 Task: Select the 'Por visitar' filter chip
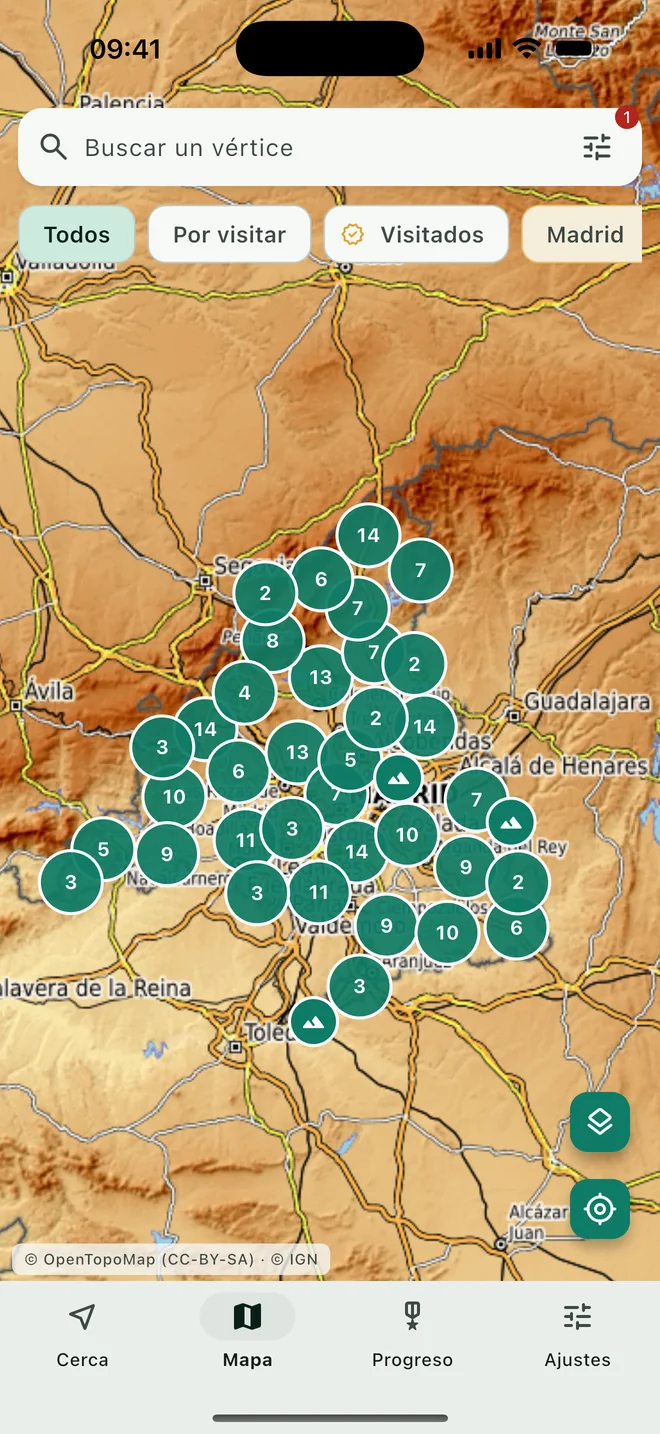click(230, 235)
